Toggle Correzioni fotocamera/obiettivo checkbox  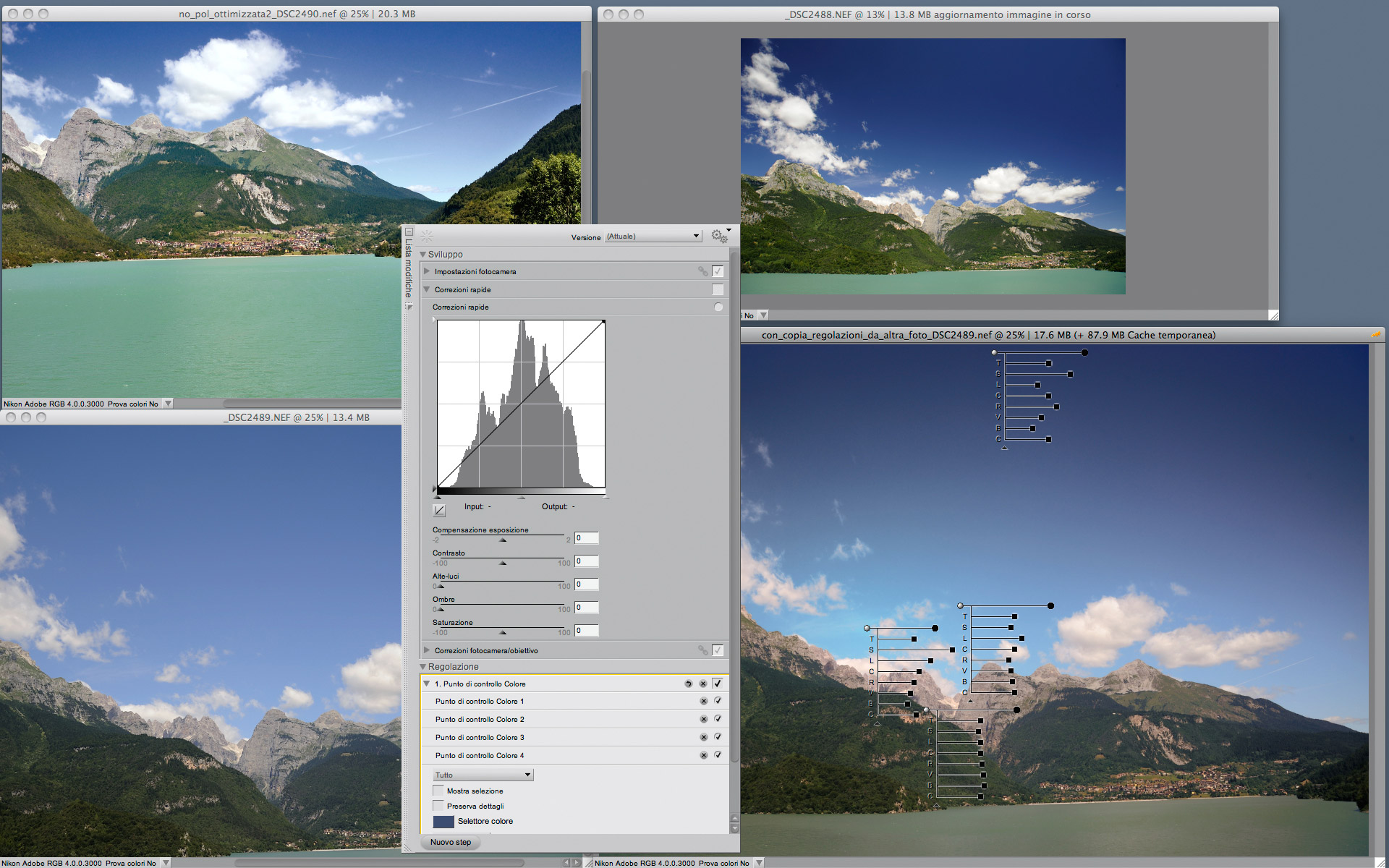[718, 650]
